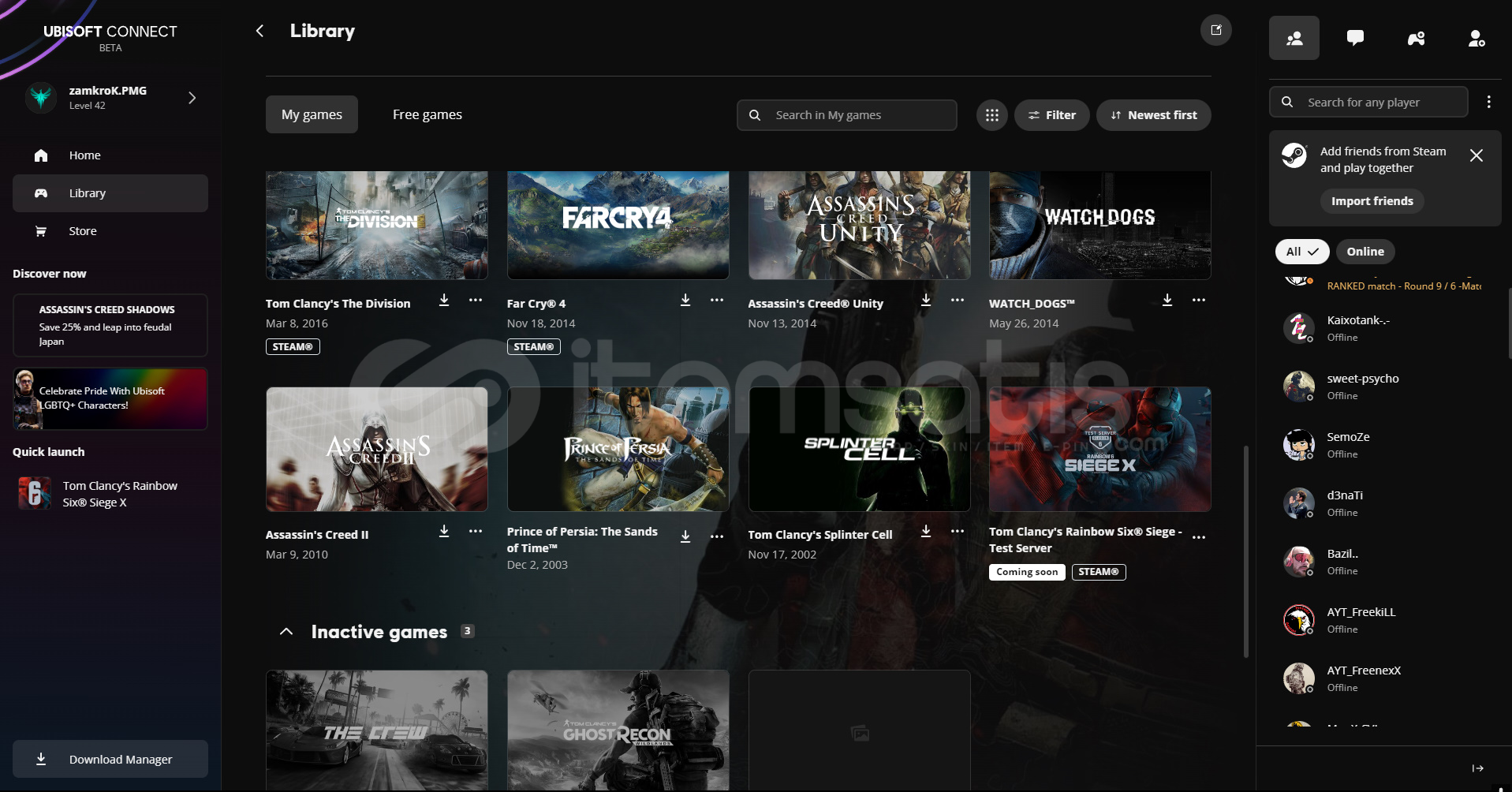Expand the zamkroK.PMG profile chevron

tap(192, 98)
